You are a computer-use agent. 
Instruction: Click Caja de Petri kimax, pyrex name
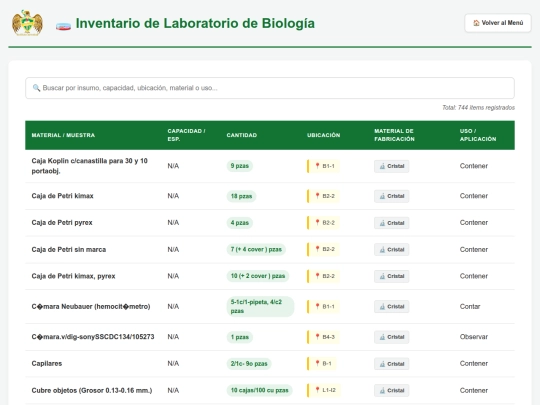(x=73, y=276)
